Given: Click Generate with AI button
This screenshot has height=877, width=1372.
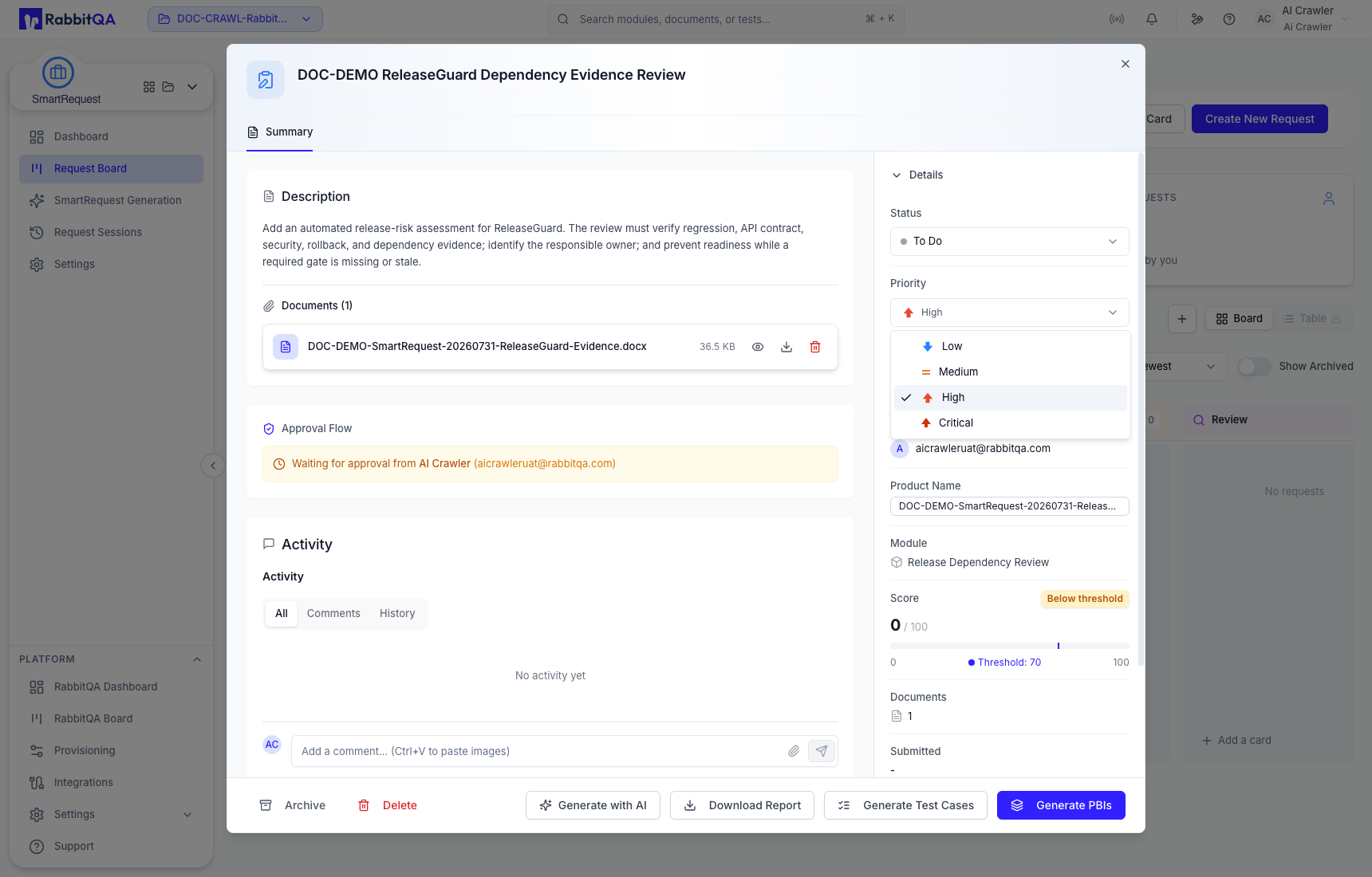Looking at the screenshot, I should (593, 805).
